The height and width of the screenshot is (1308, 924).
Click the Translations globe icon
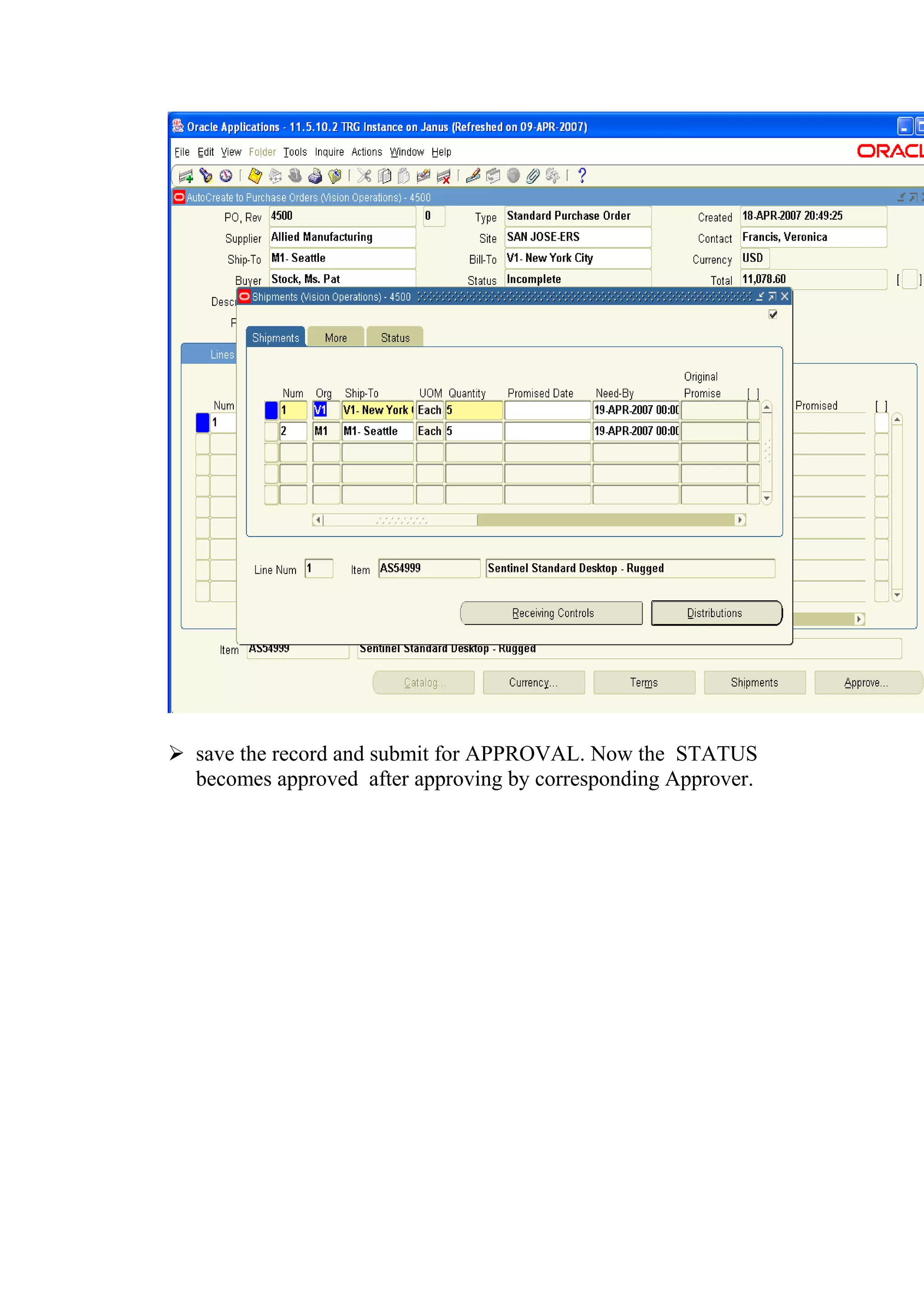pos(513,176)
